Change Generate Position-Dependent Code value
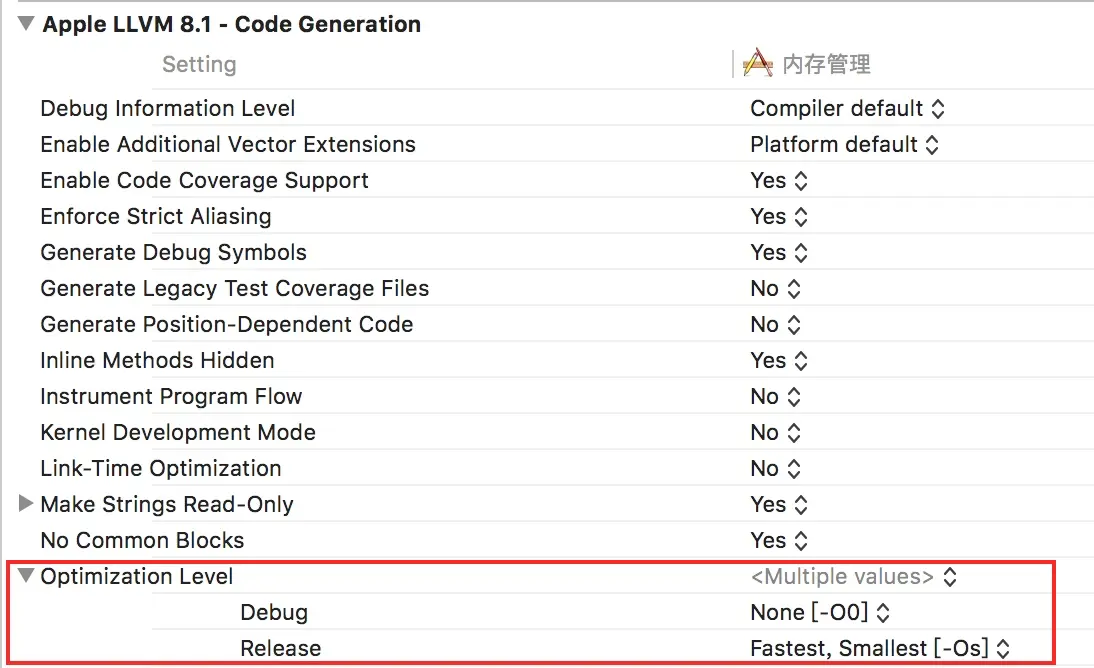The height and width of the screenshot is (668, 1094). tap(776, 325)
